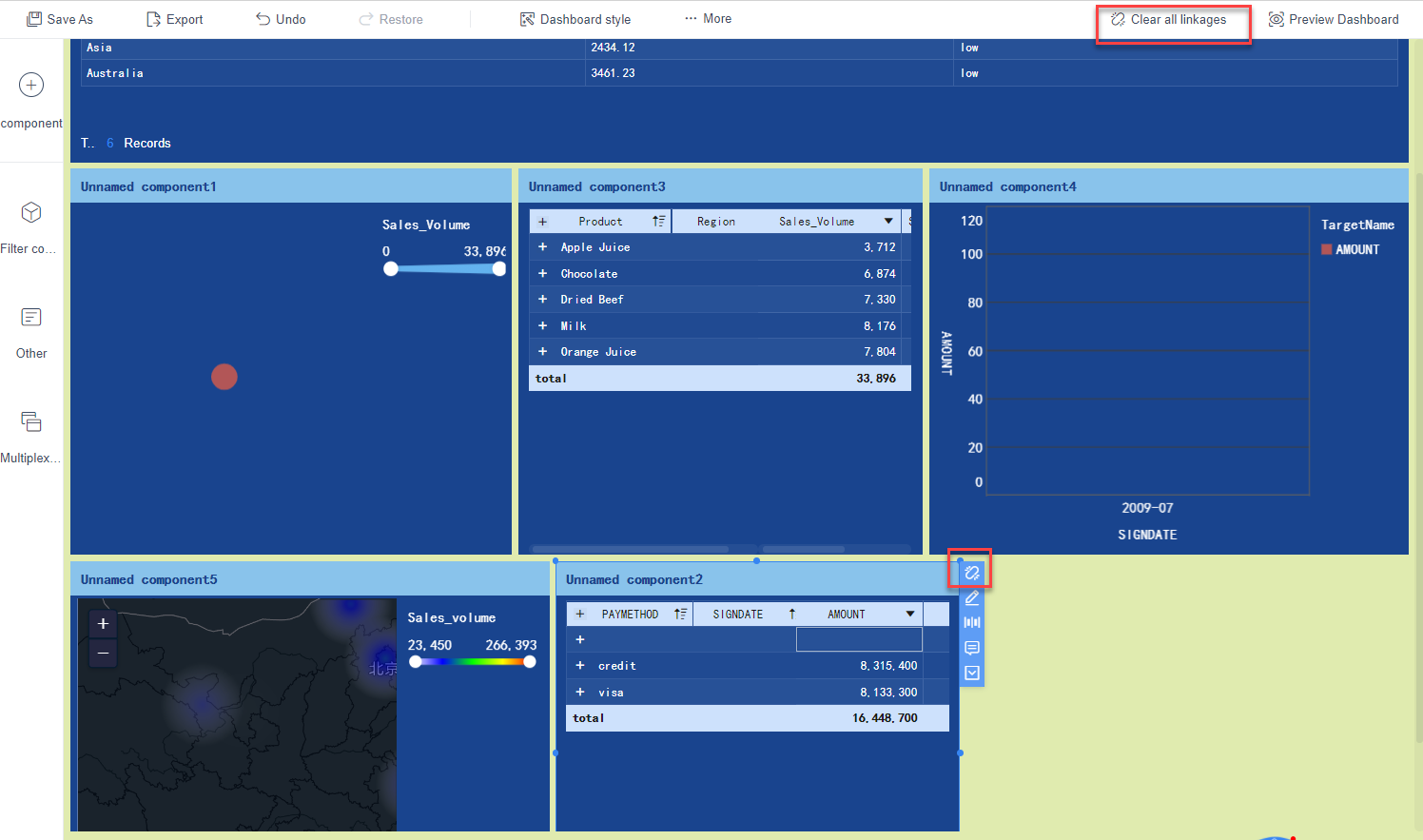Click the Australia table row
1423x840 pixels.
739,73
